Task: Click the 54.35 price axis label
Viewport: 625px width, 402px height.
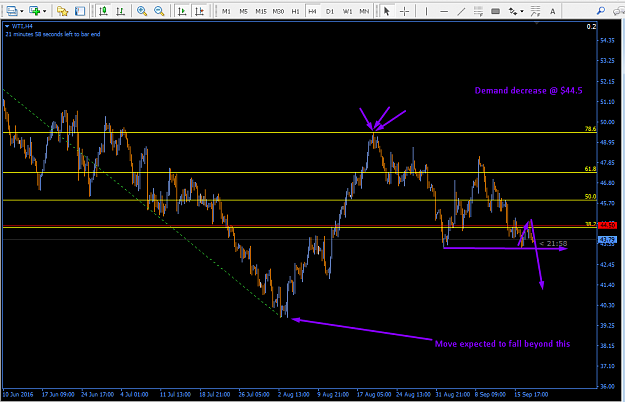Action: point(607,40)
